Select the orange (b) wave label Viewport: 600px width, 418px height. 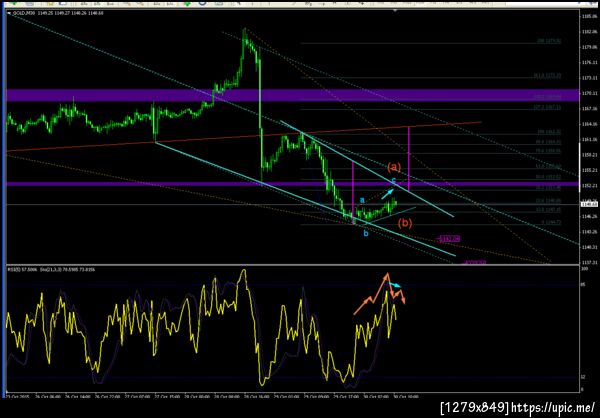tap(405, 223)
